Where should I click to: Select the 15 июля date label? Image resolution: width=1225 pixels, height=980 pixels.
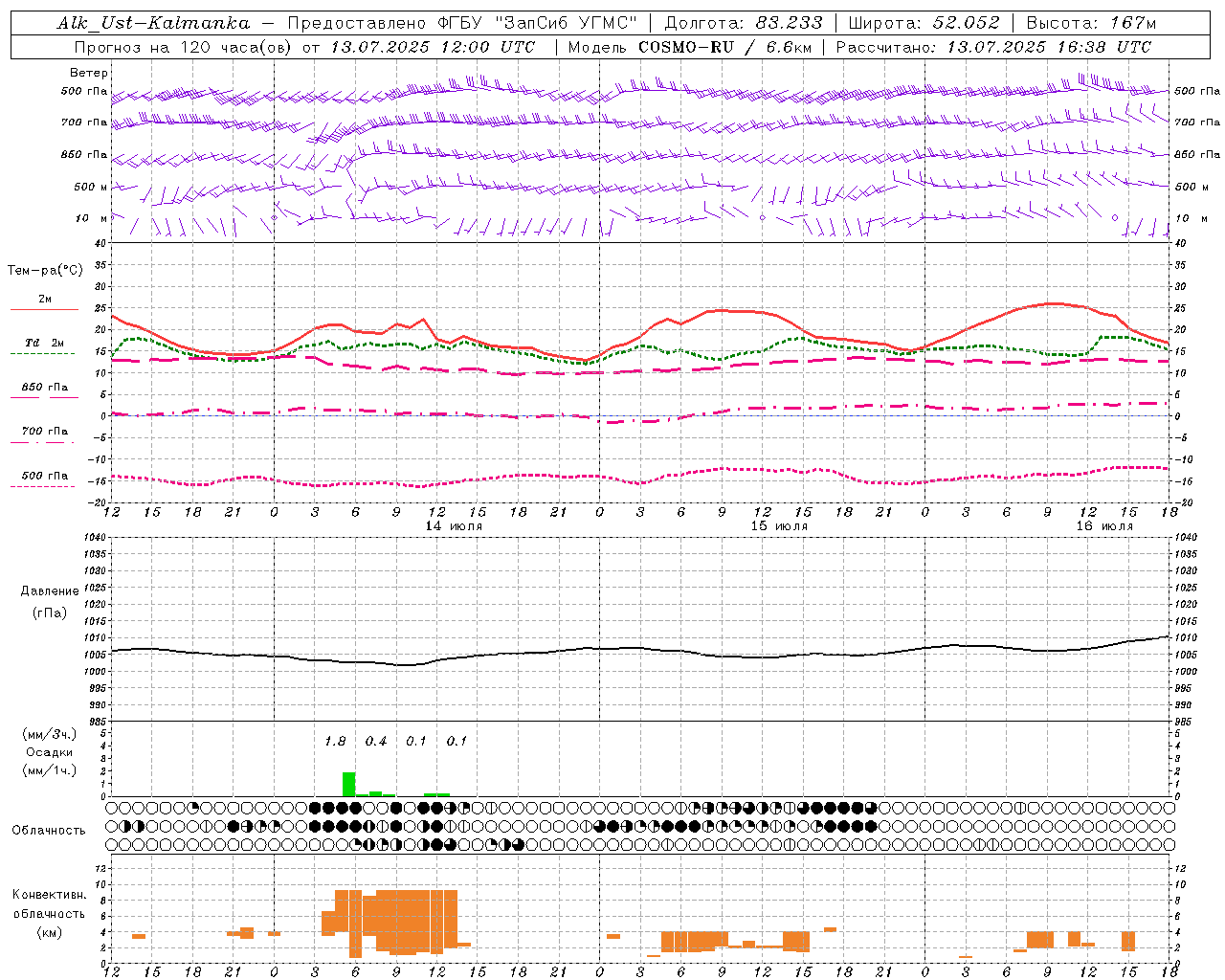(x=779, y=526)
